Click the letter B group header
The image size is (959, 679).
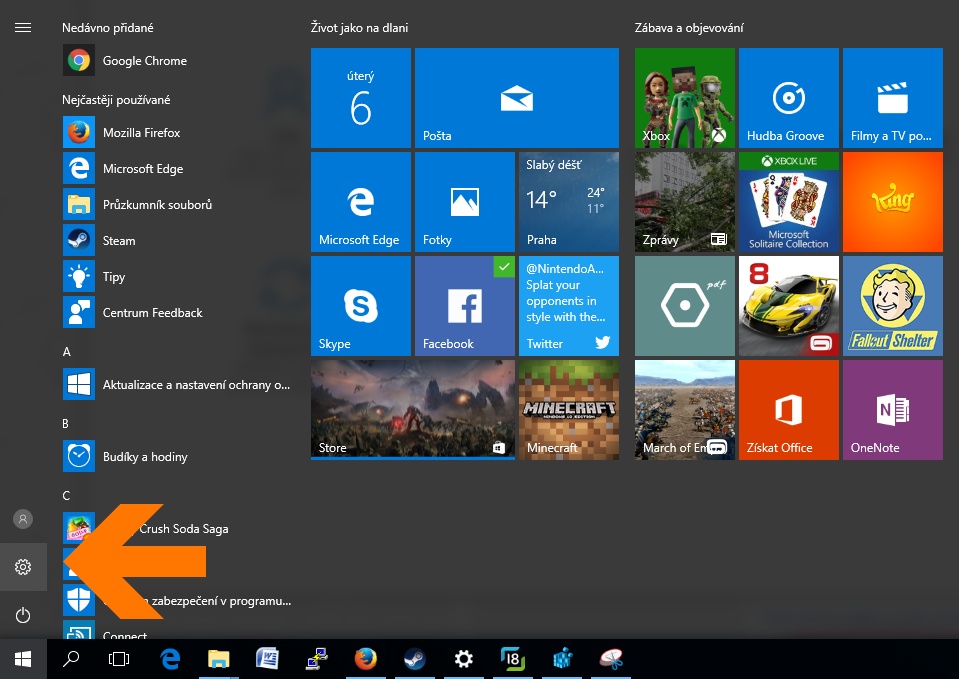coord(67,424)
